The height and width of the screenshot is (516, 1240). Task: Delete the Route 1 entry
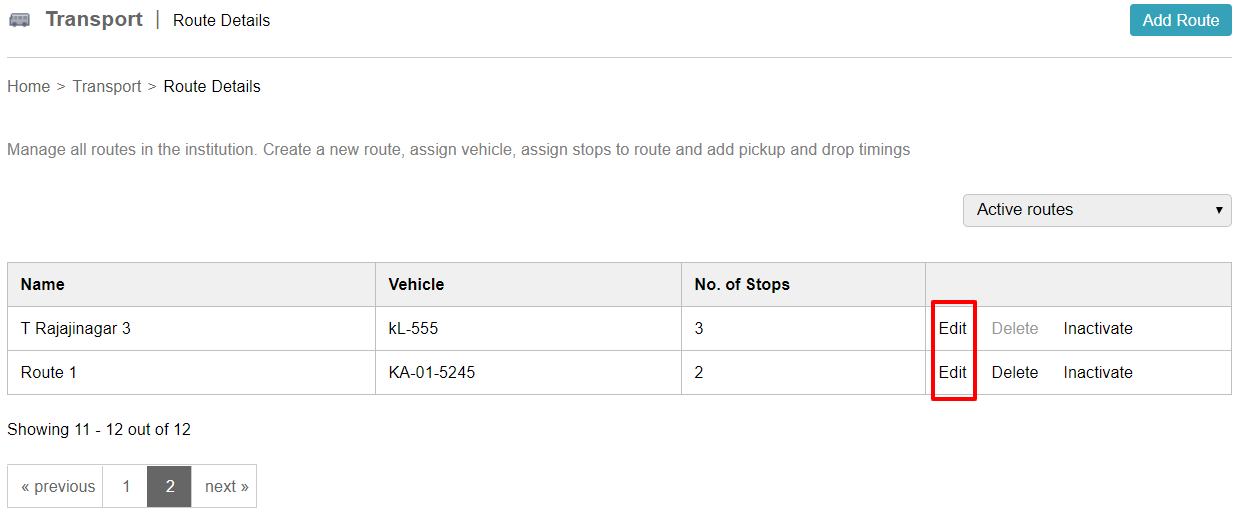[x=1015, y=372]
